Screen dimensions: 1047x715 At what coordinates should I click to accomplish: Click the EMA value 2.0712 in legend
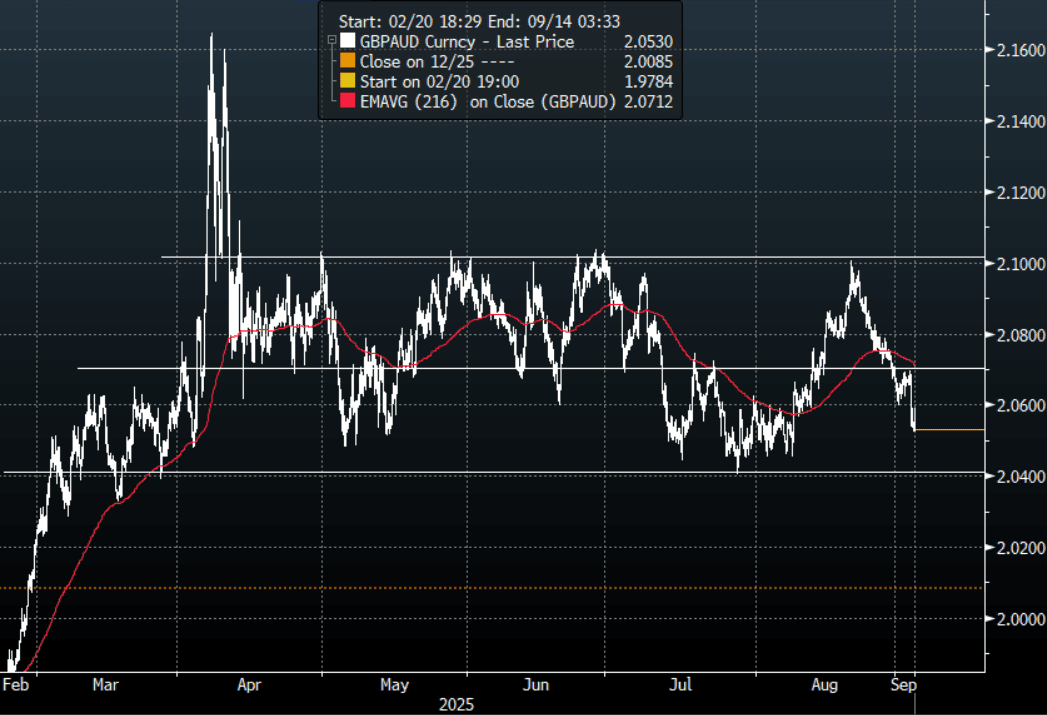(x=648, y=101)
